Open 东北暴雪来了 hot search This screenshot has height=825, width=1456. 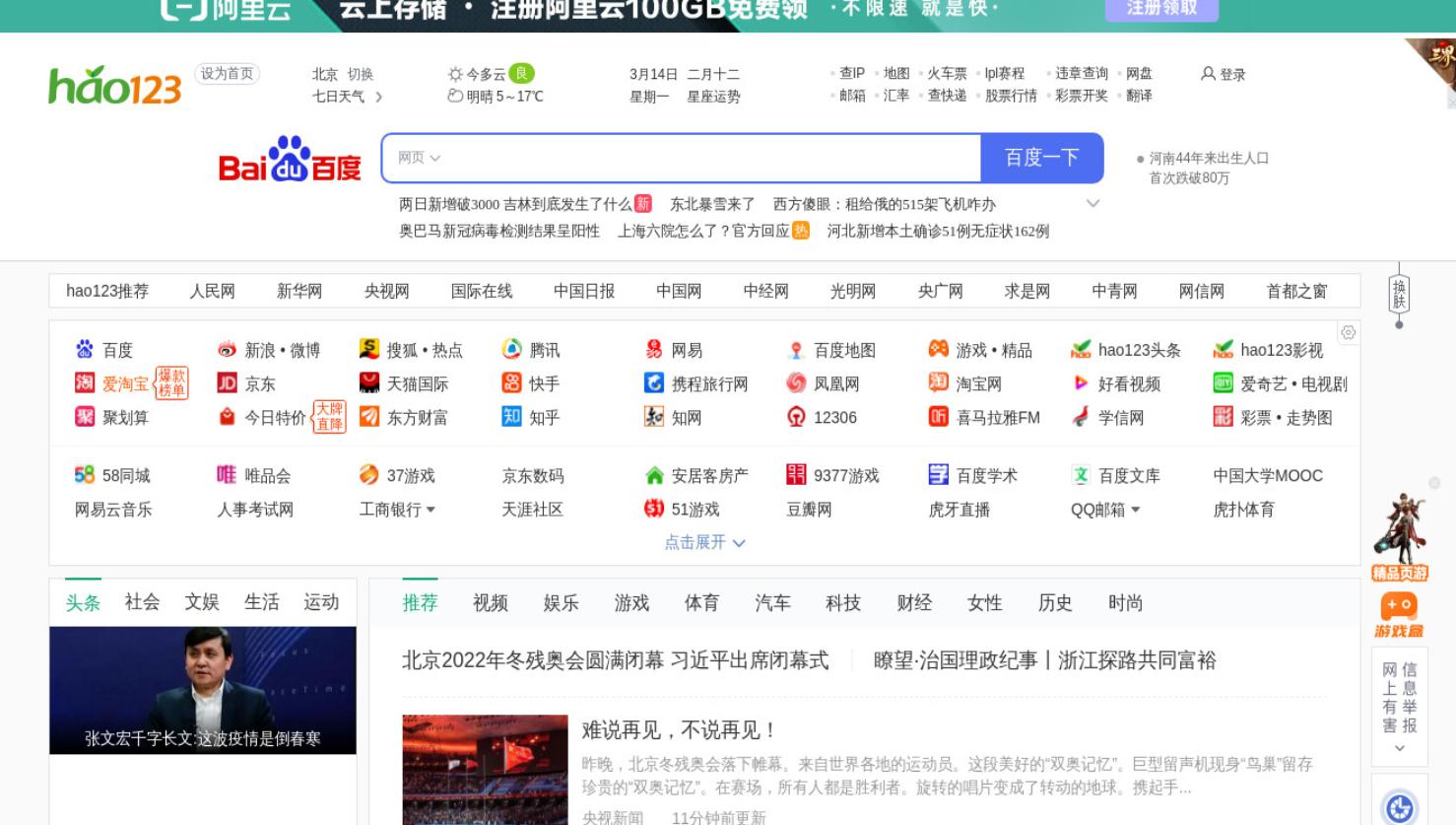click(x=712, y=204)
